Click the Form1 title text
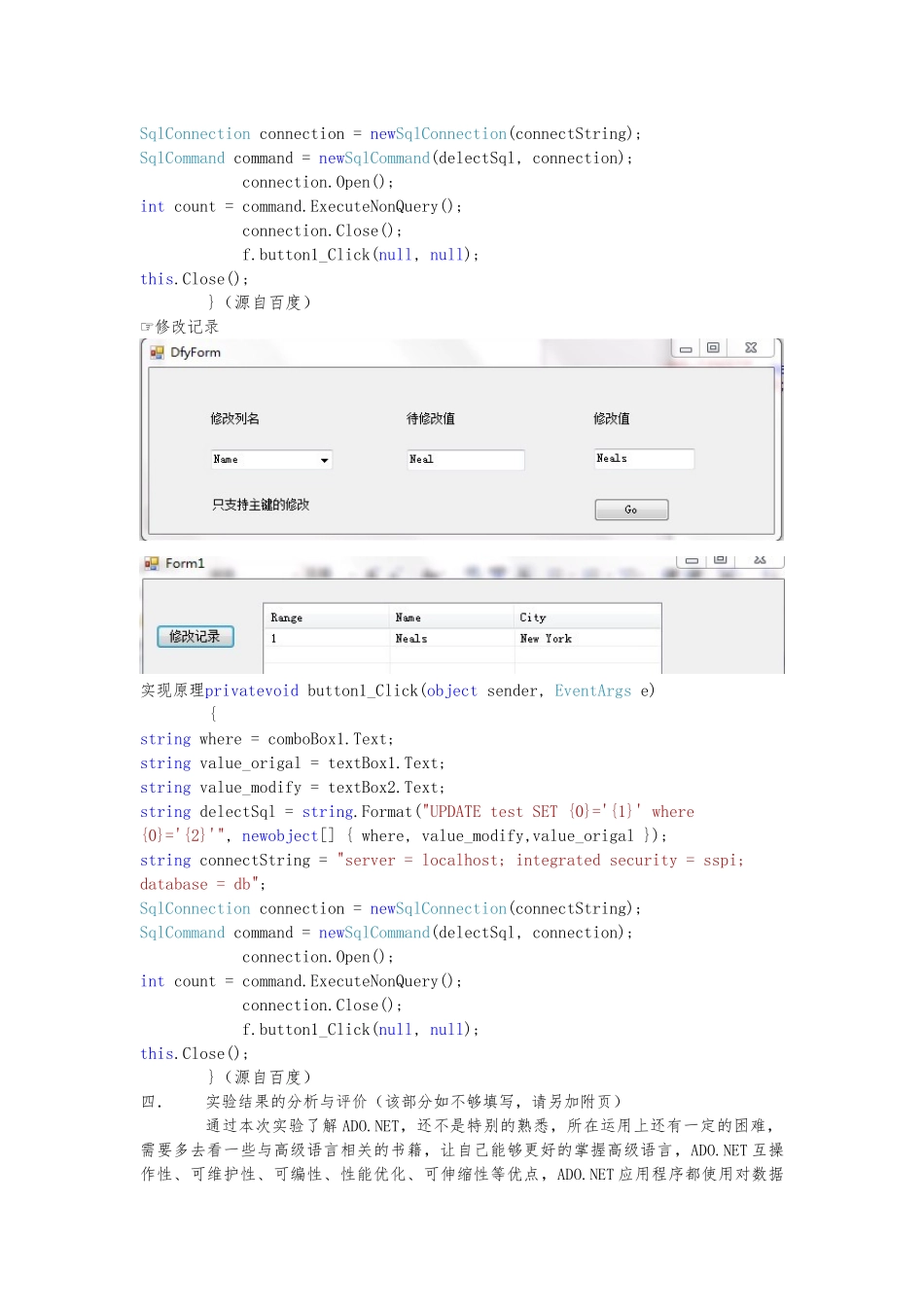This screenshot has height=1307, width=924. [x=185, y=563]
